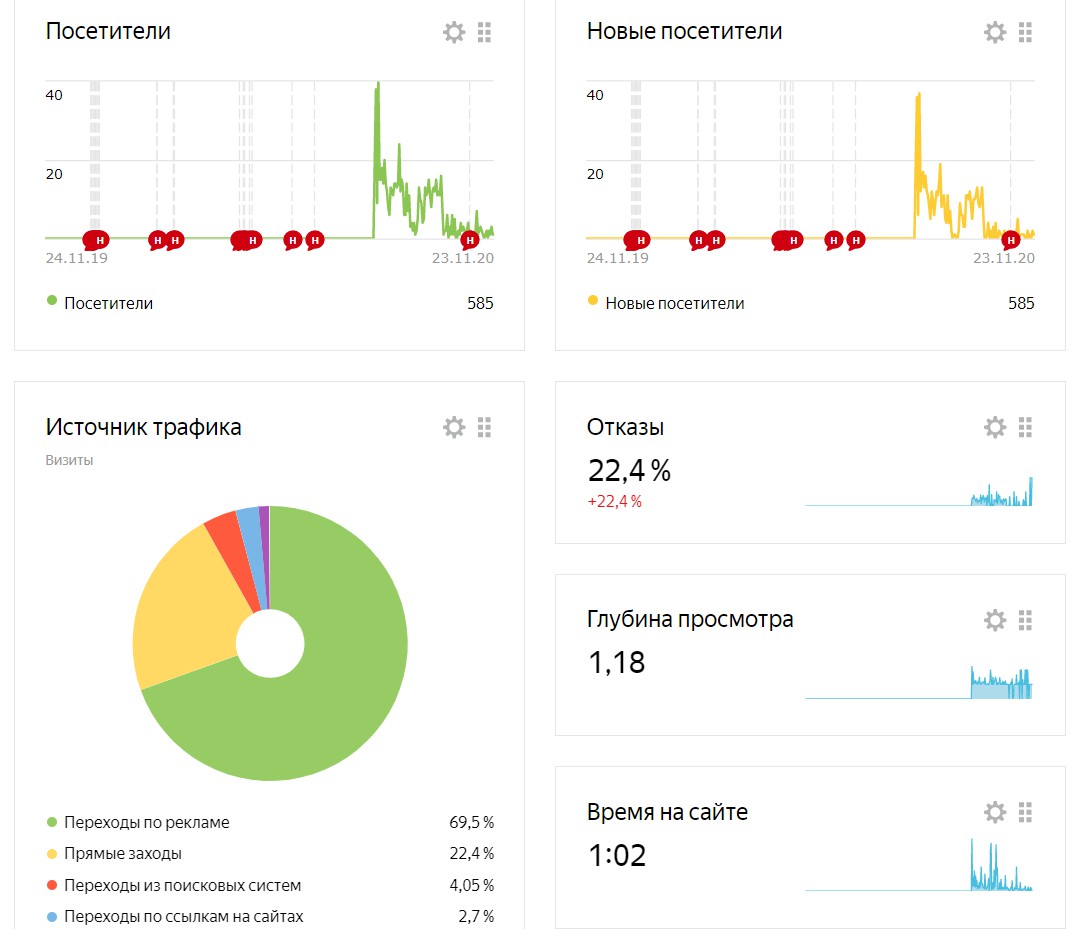The width and height of the screenshot is (1072, 929).
Task: Open the Время на сайте widget title
Action: click(667, 811)
